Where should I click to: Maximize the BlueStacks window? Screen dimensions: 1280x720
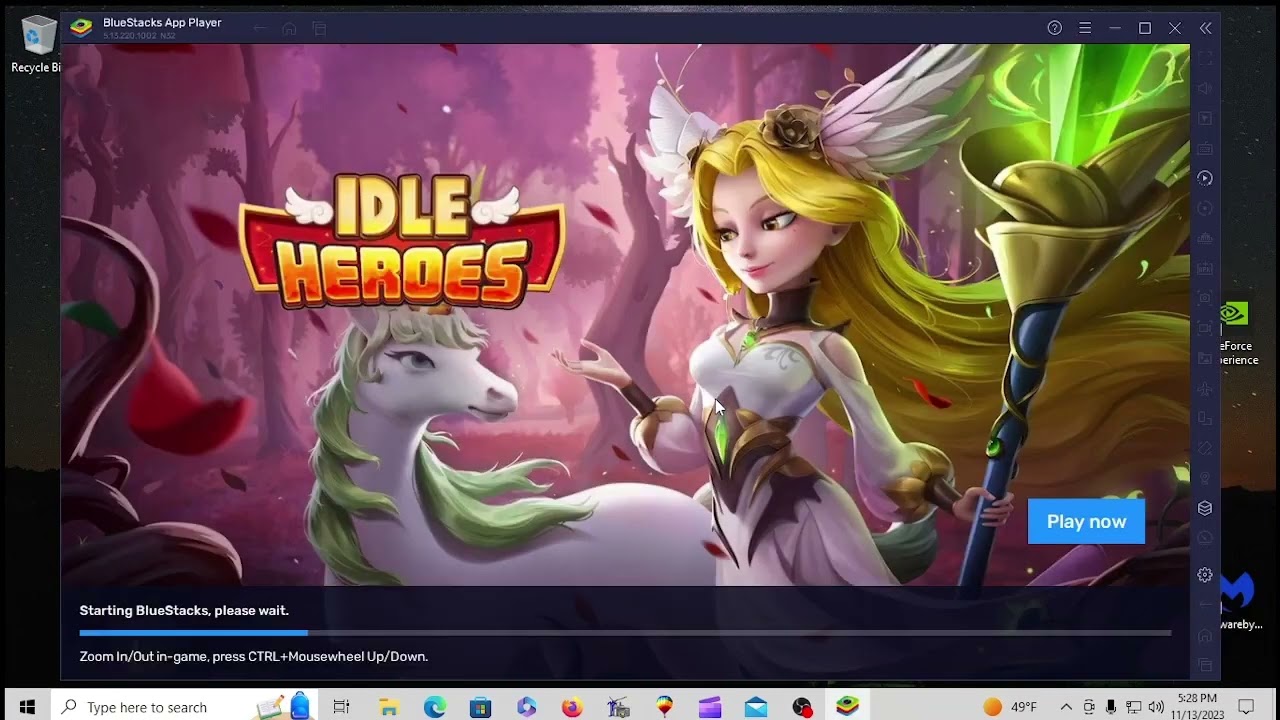1145,28
